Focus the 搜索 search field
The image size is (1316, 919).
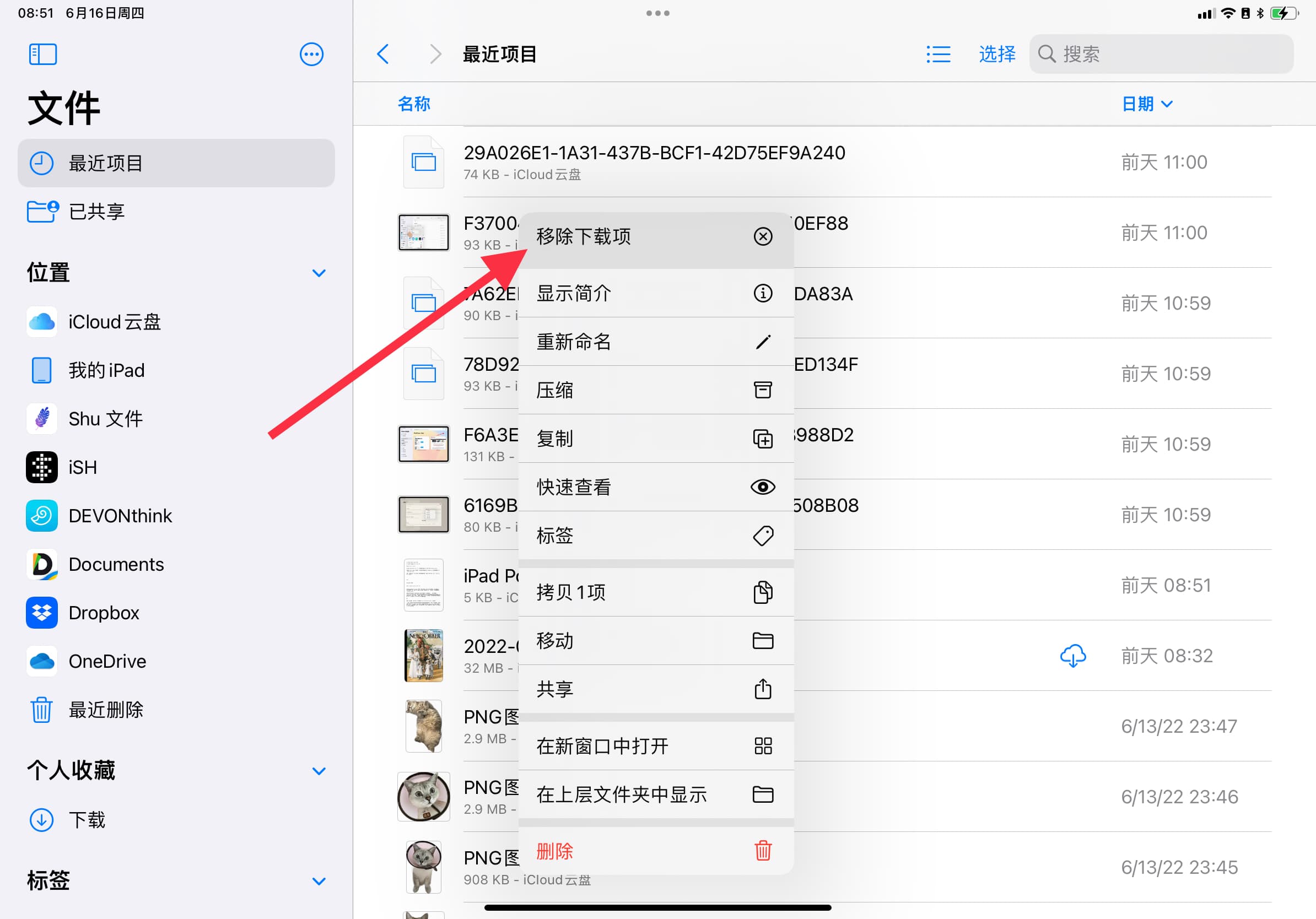tap(1161, 55)
